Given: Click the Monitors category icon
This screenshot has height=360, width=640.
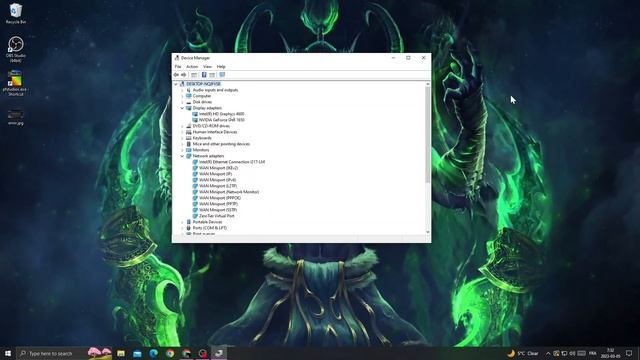Looking at the screenshot, I should [x=189, y=150].
